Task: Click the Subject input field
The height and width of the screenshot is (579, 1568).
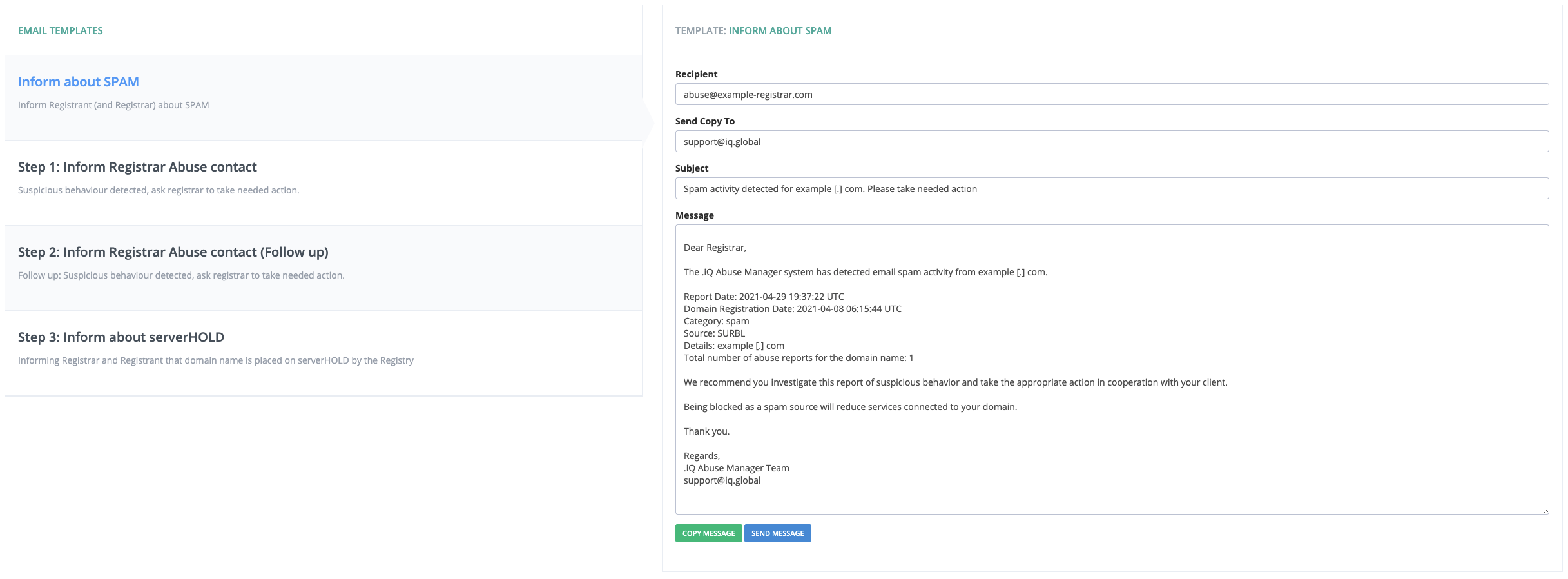Action: tap(1112, 188)
